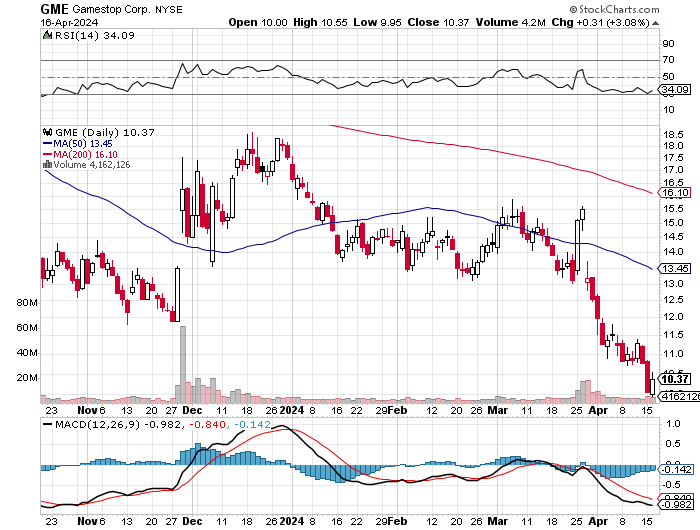
Task: Click the High 10.55 value
Action: tap(320, 22)
